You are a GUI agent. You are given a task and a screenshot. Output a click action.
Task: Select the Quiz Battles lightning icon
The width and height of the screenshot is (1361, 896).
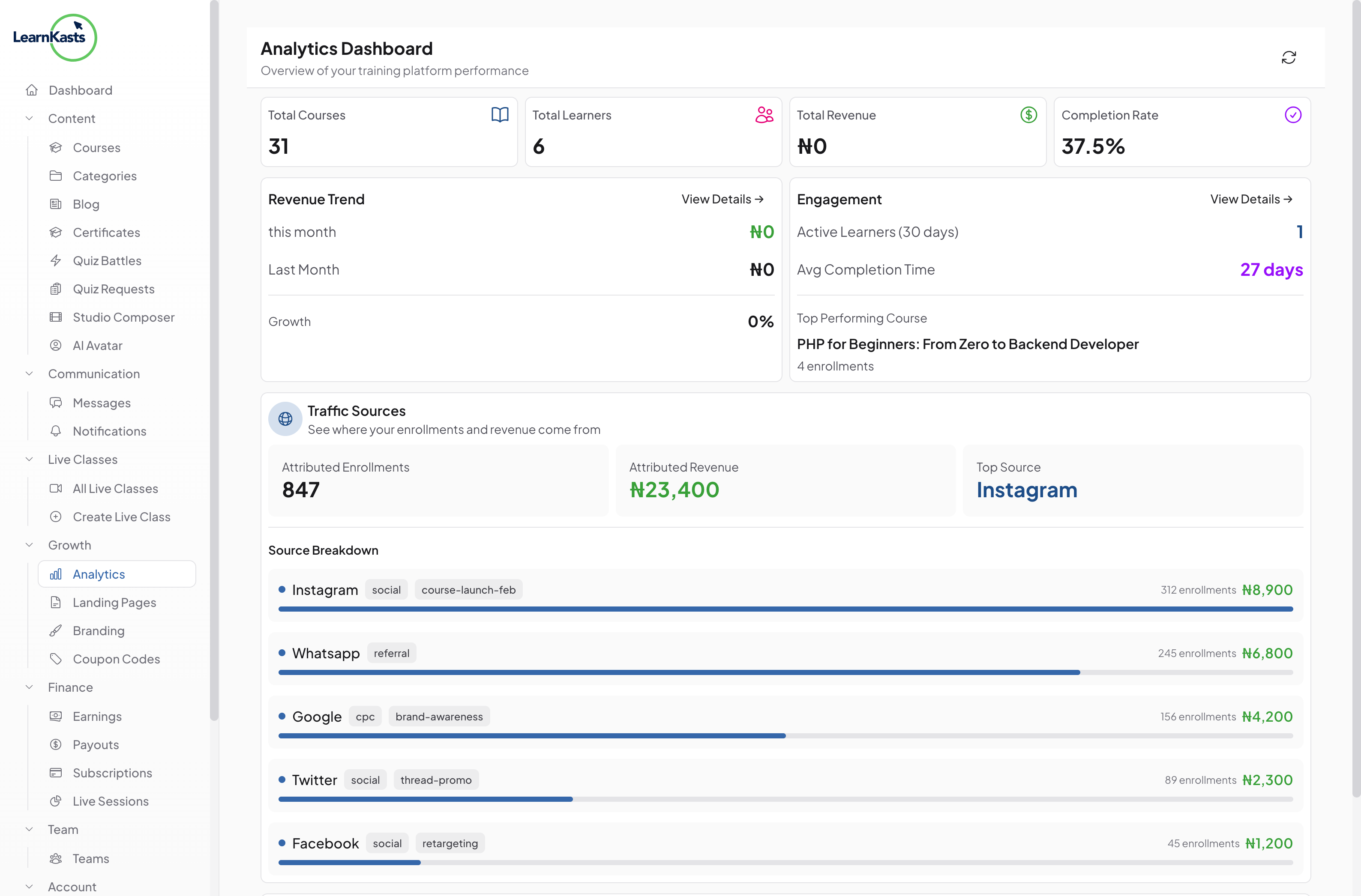(x=56, y=260)
